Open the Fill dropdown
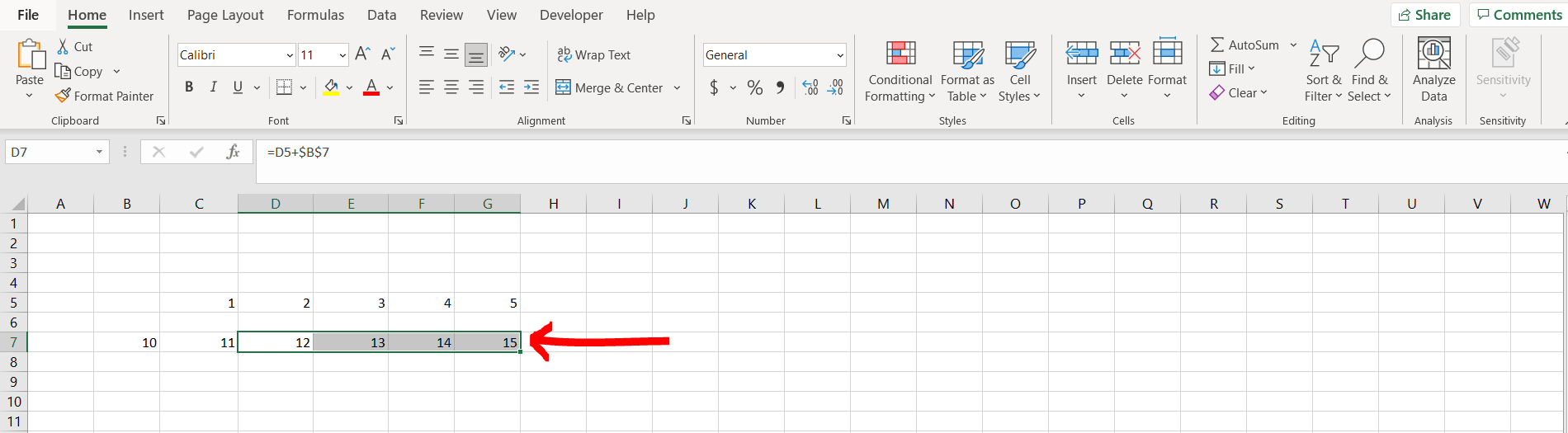The width and height of the screenshot is (1568, 433). coord(1232,68)
